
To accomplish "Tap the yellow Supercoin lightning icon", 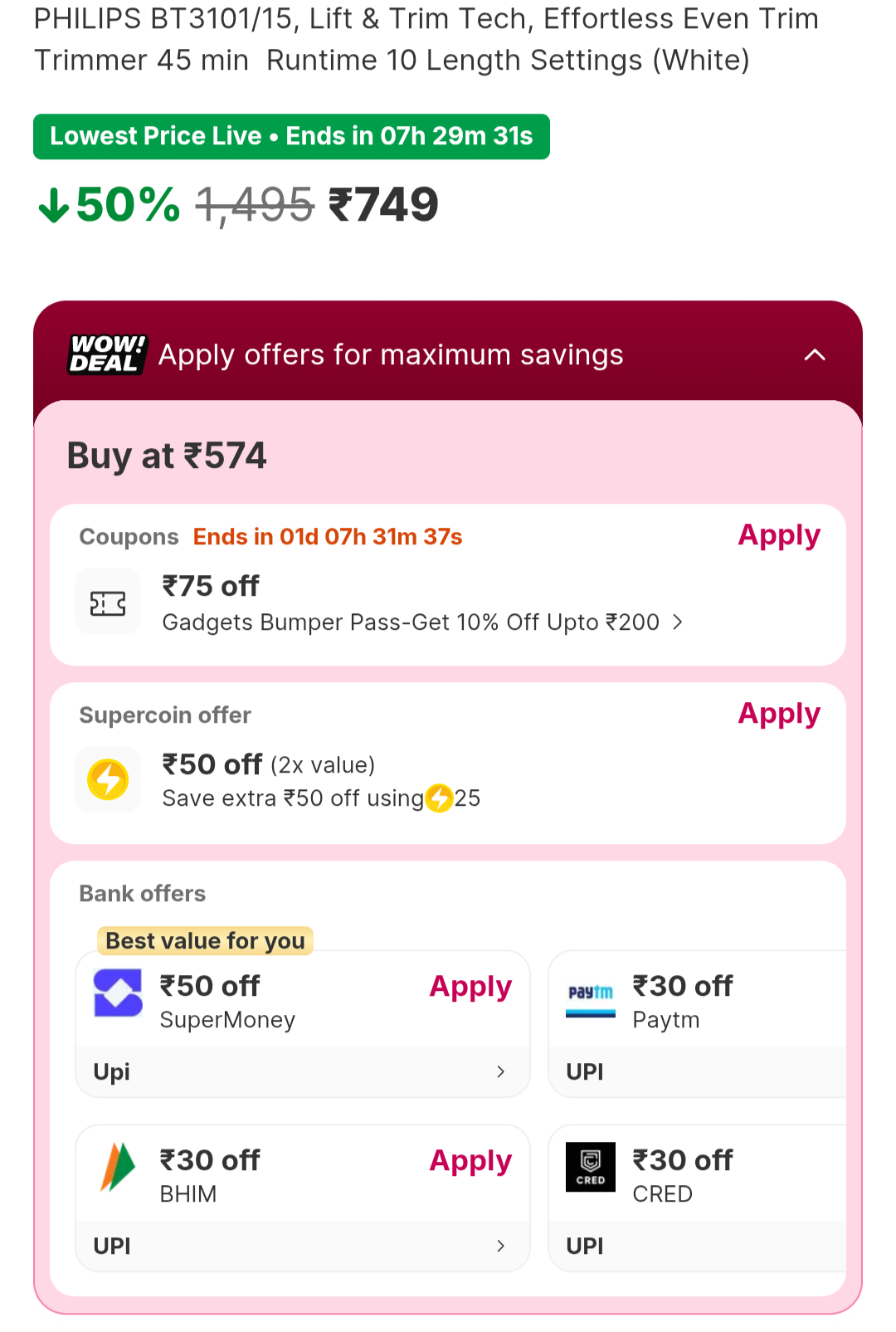I will [x=108, y=780].
